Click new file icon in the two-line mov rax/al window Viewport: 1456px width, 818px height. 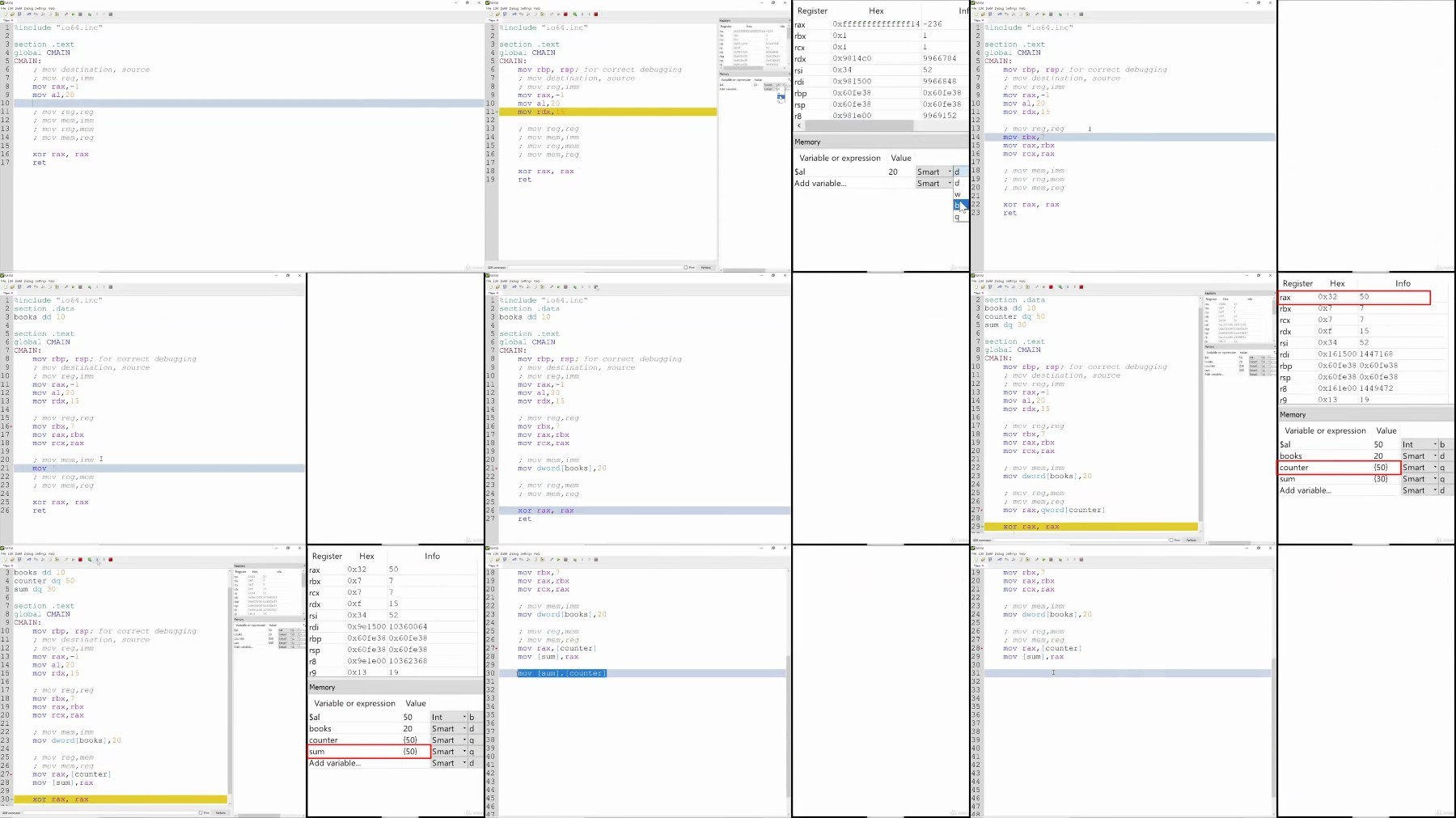[6, 14]
